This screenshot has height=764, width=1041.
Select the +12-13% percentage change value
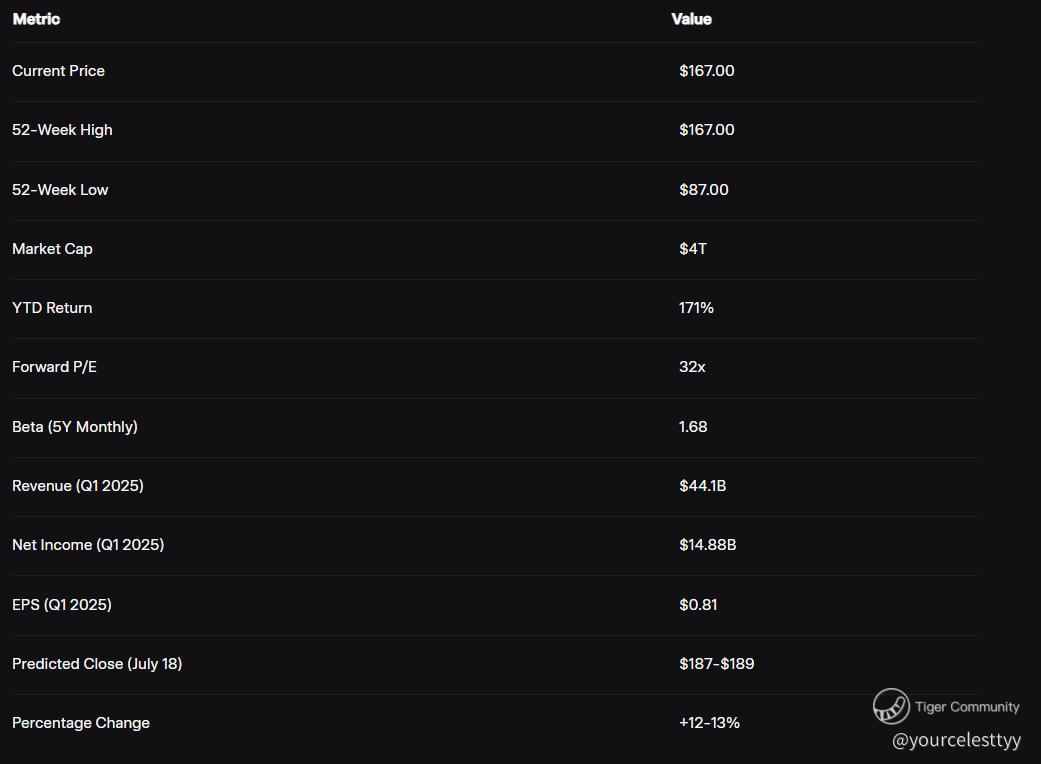tap(709, 723)
